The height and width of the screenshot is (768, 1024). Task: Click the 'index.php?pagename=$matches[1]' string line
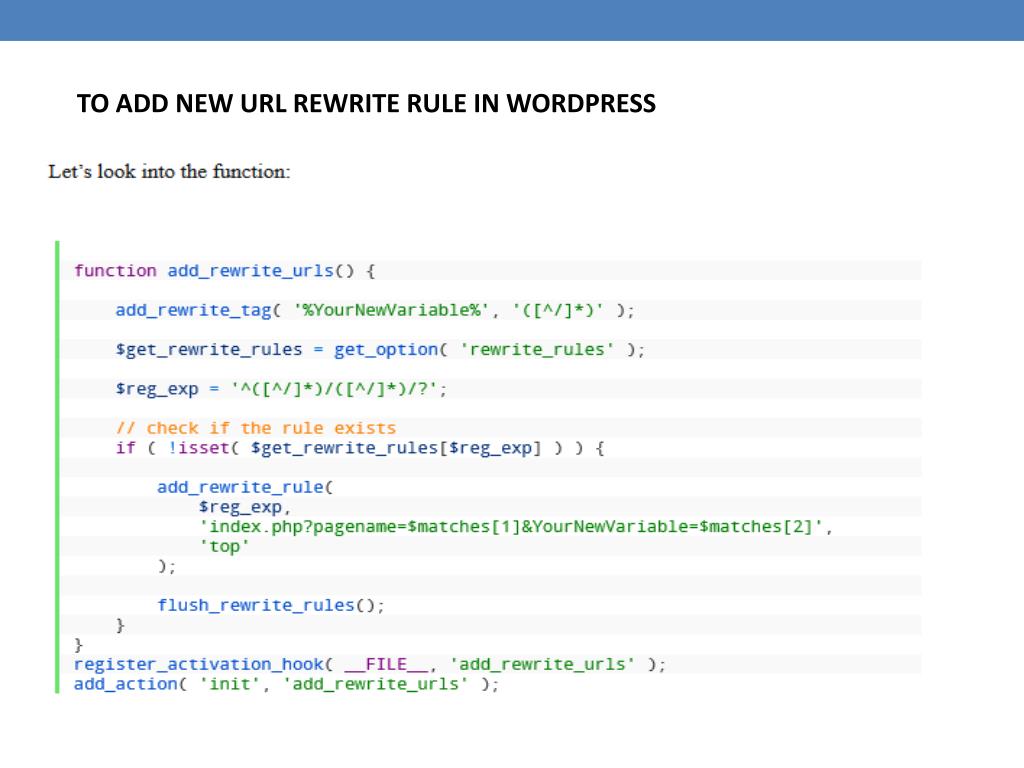(x=516, y=526)
